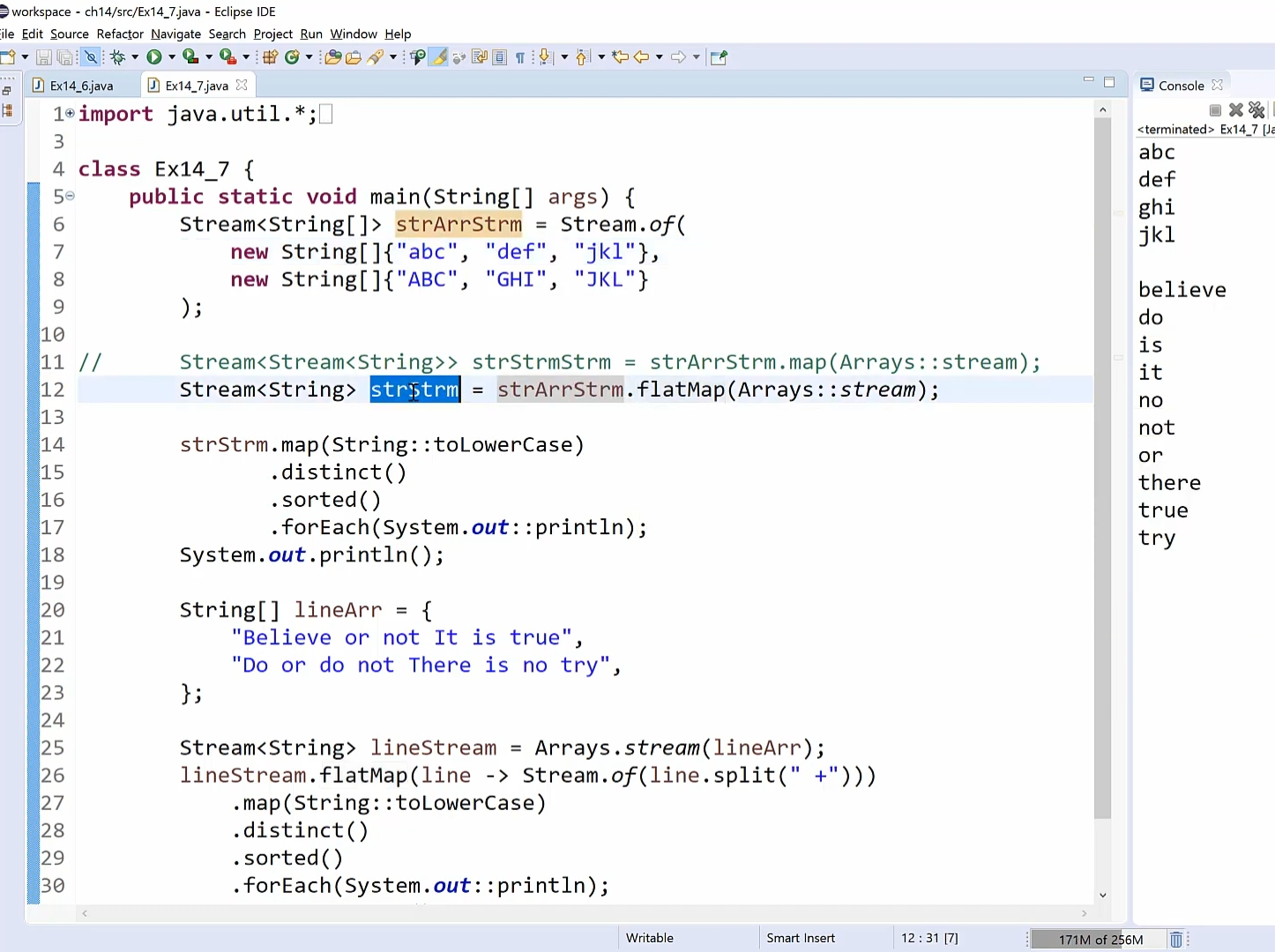Viewport: 1275px width, 952px height.
Task: Open the Back history dropdown arrow
Action: 659,57
